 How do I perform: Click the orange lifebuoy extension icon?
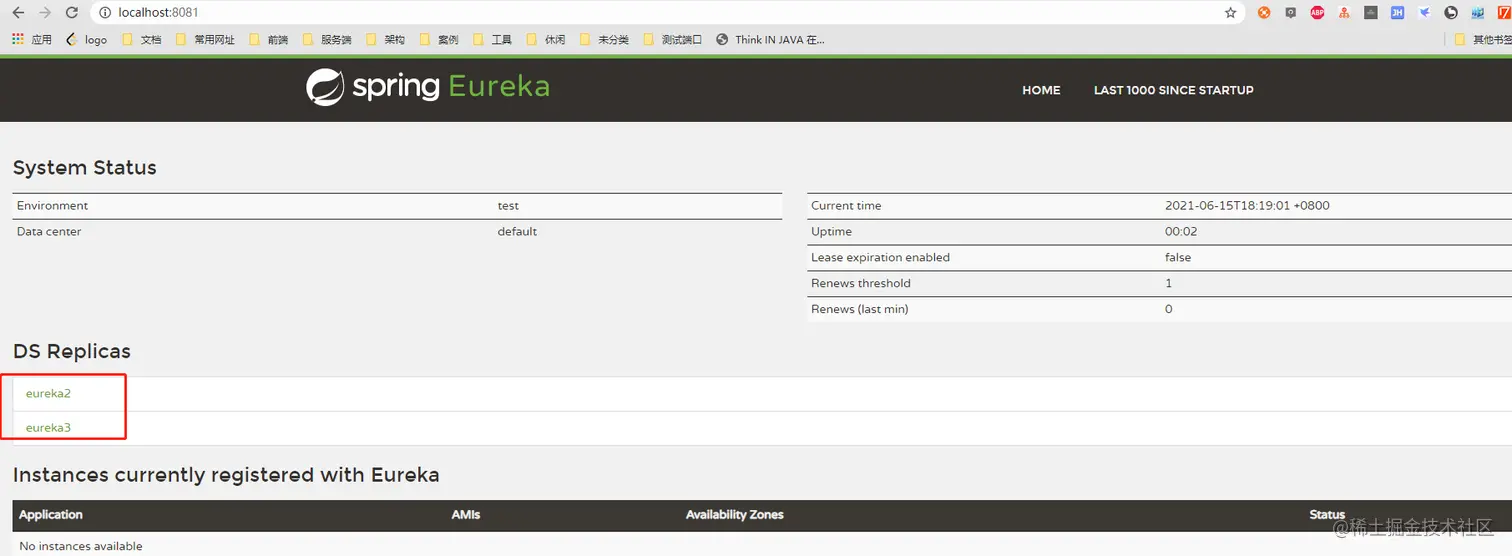pos(1264,13)
